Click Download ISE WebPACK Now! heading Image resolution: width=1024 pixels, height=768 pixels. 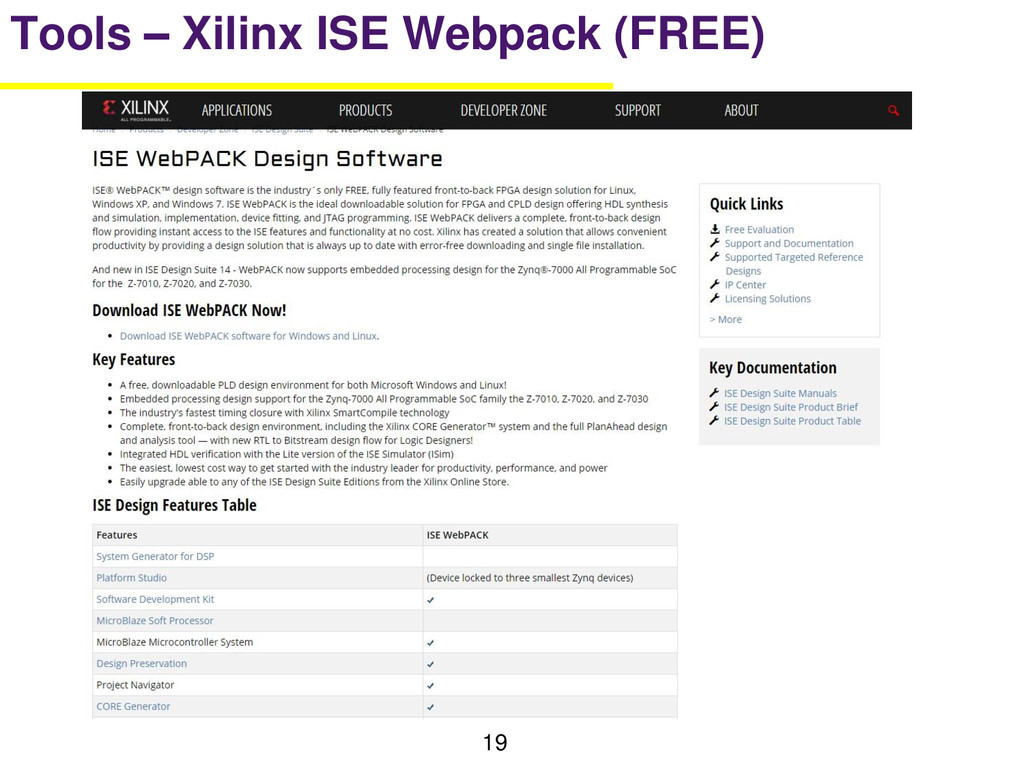[x=189, y=310]
